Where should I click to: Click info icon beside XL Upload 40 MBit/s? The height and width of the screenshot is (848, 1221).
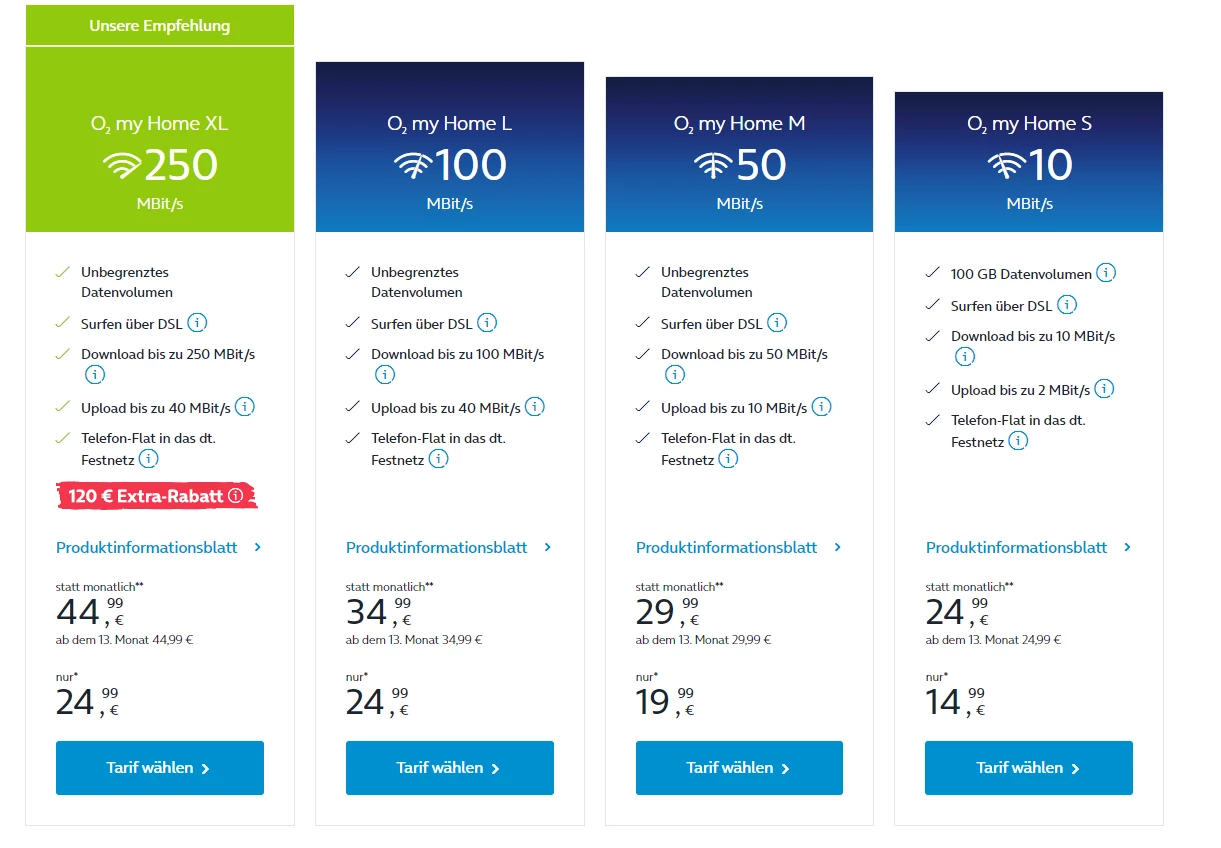(x=244, y=407)
